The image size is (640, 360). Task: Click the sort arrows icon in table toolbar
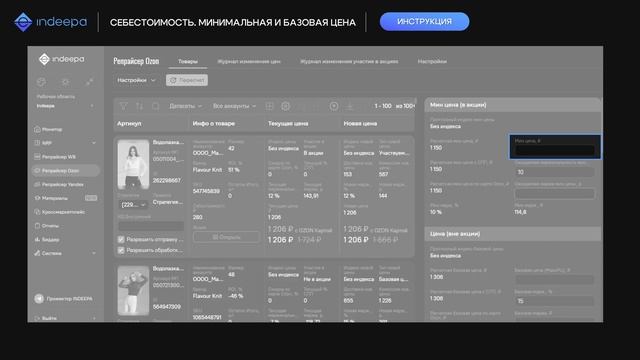point(139,106)
